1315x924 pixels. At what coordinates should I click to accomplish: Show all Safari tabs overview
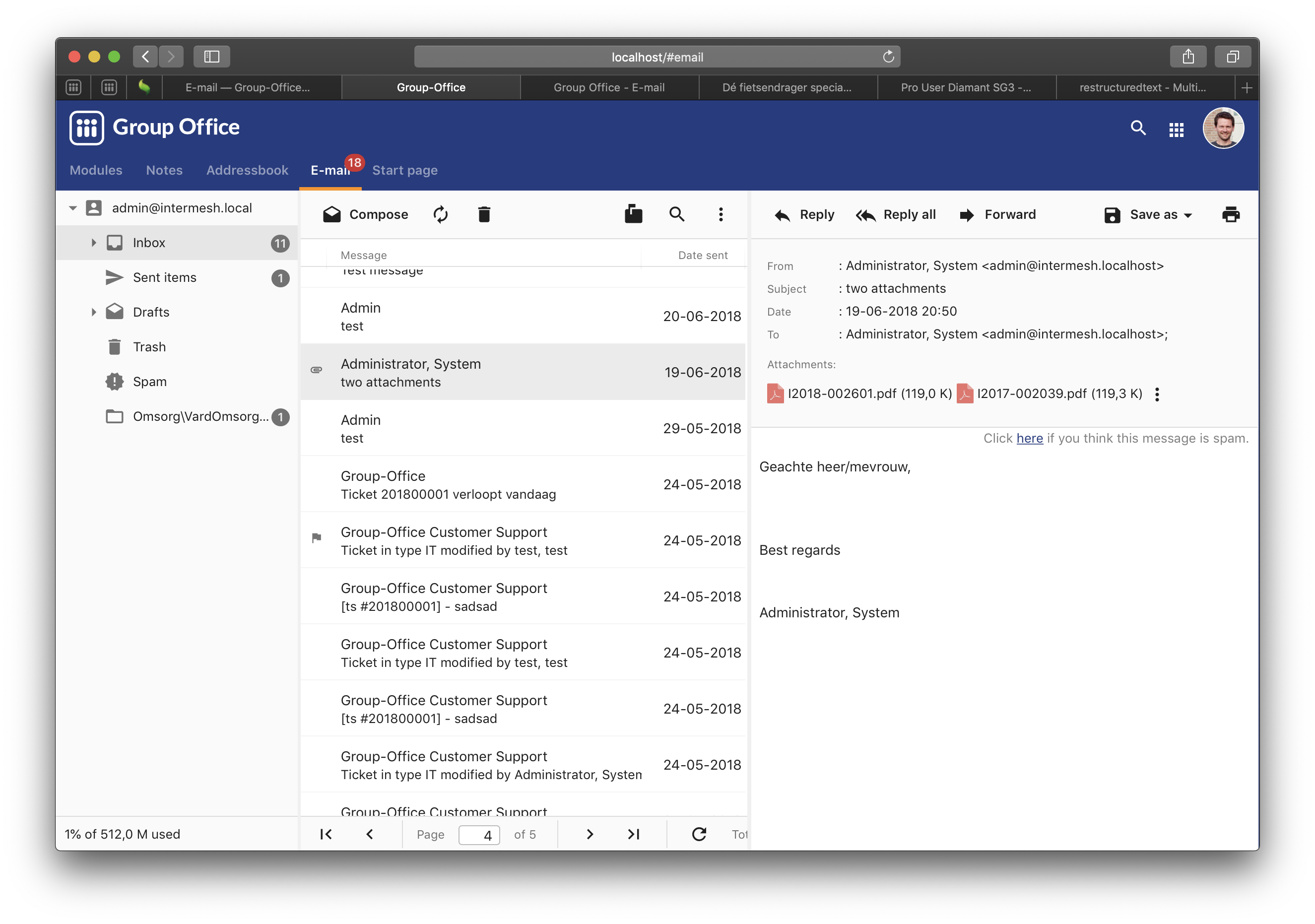coord(1233,57)
